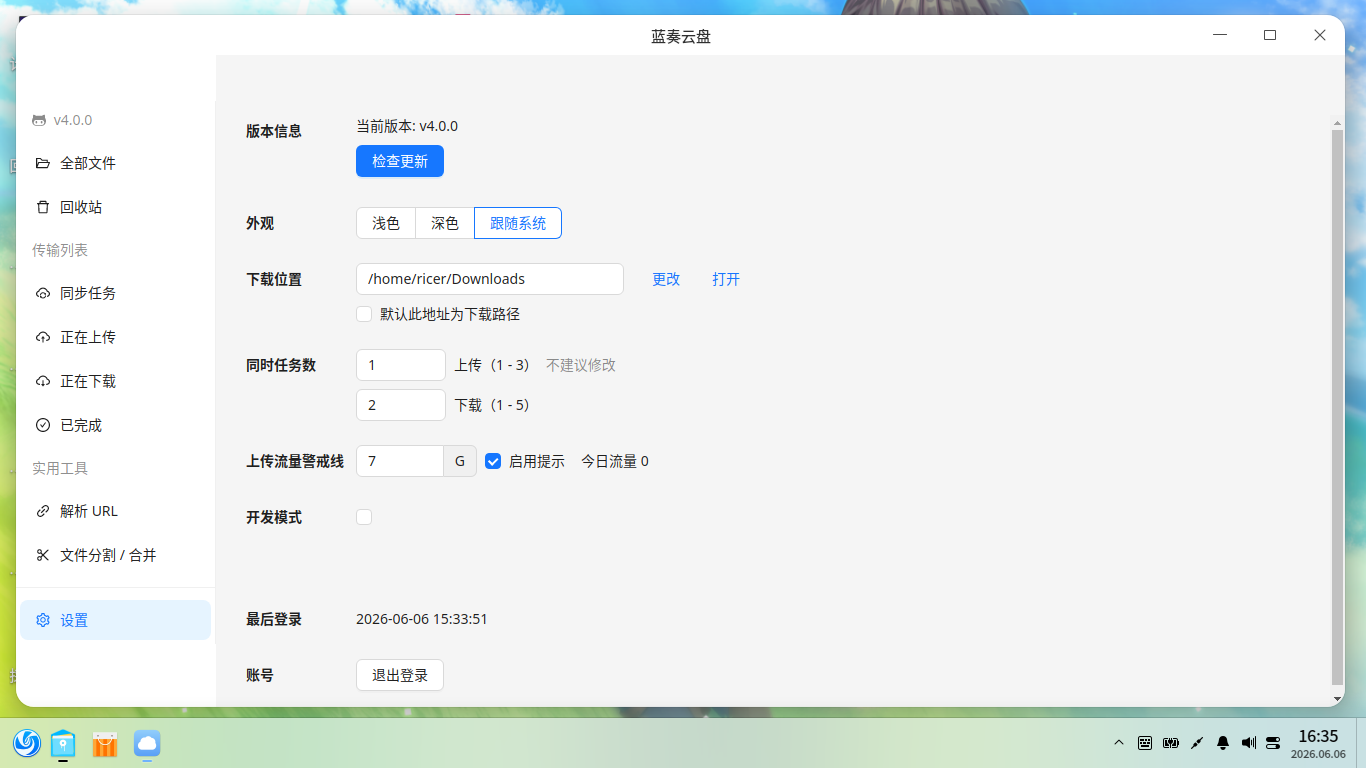This screenshot has width=1366, height=768.
Task: Click the 上传流量警戒线 value field
Action: [x=400, y=461]
